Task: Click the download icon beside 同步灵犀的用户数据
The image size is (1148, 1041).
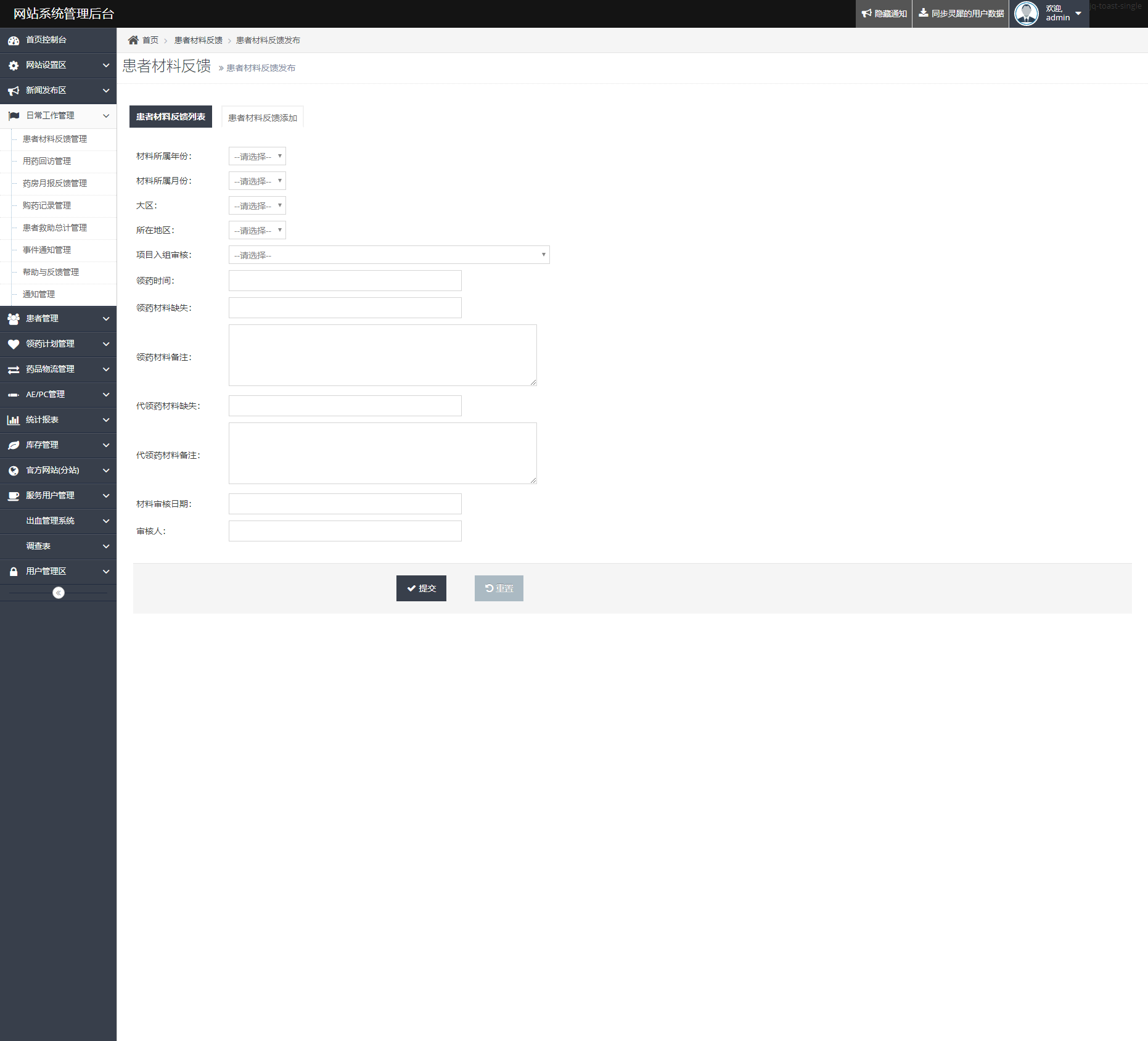Action: click(x=924, y=13)
